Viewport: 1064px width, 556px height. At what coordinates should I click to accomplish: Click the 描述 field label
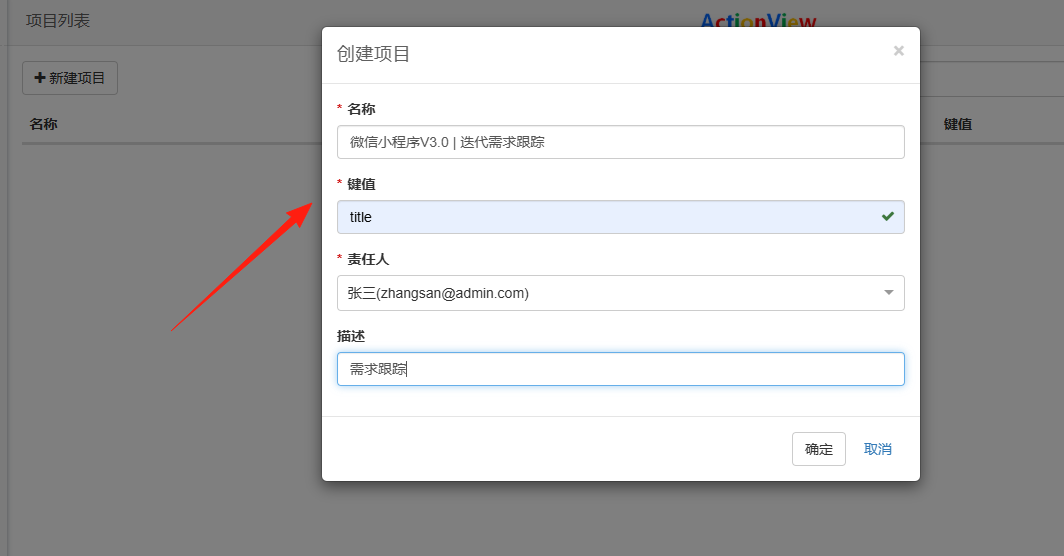pyautogui.click(x=351, y=336)
